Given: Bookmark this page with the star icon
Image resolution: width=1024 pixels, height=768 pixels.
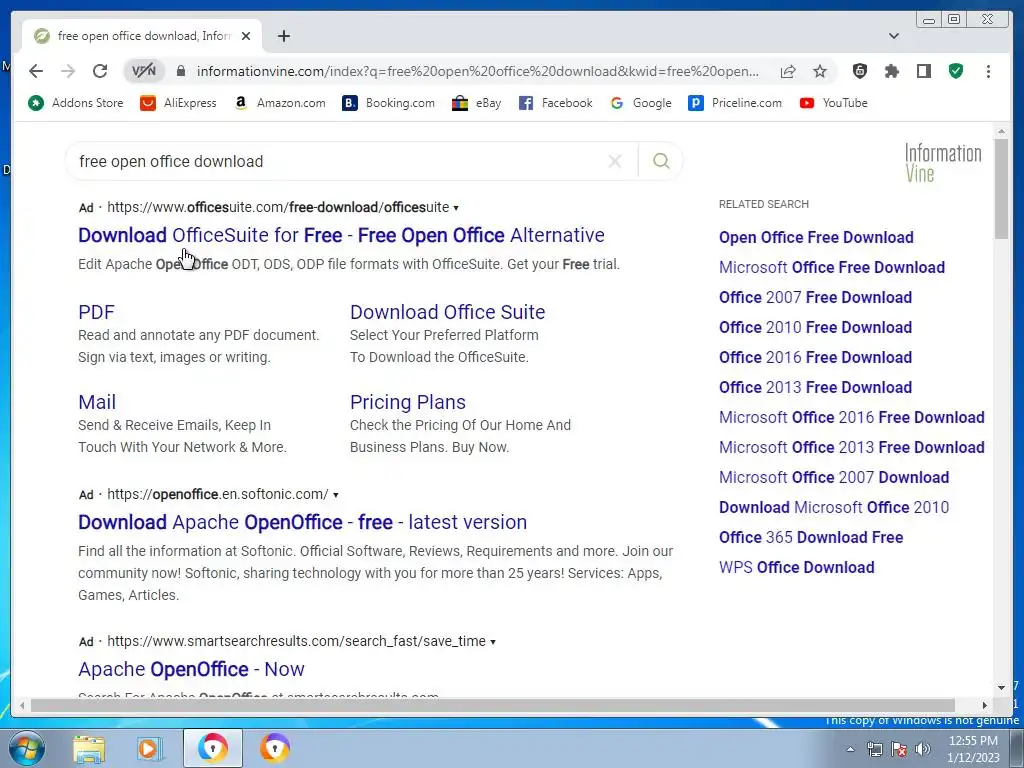Looking at the screenshot, I should point(820,71).
